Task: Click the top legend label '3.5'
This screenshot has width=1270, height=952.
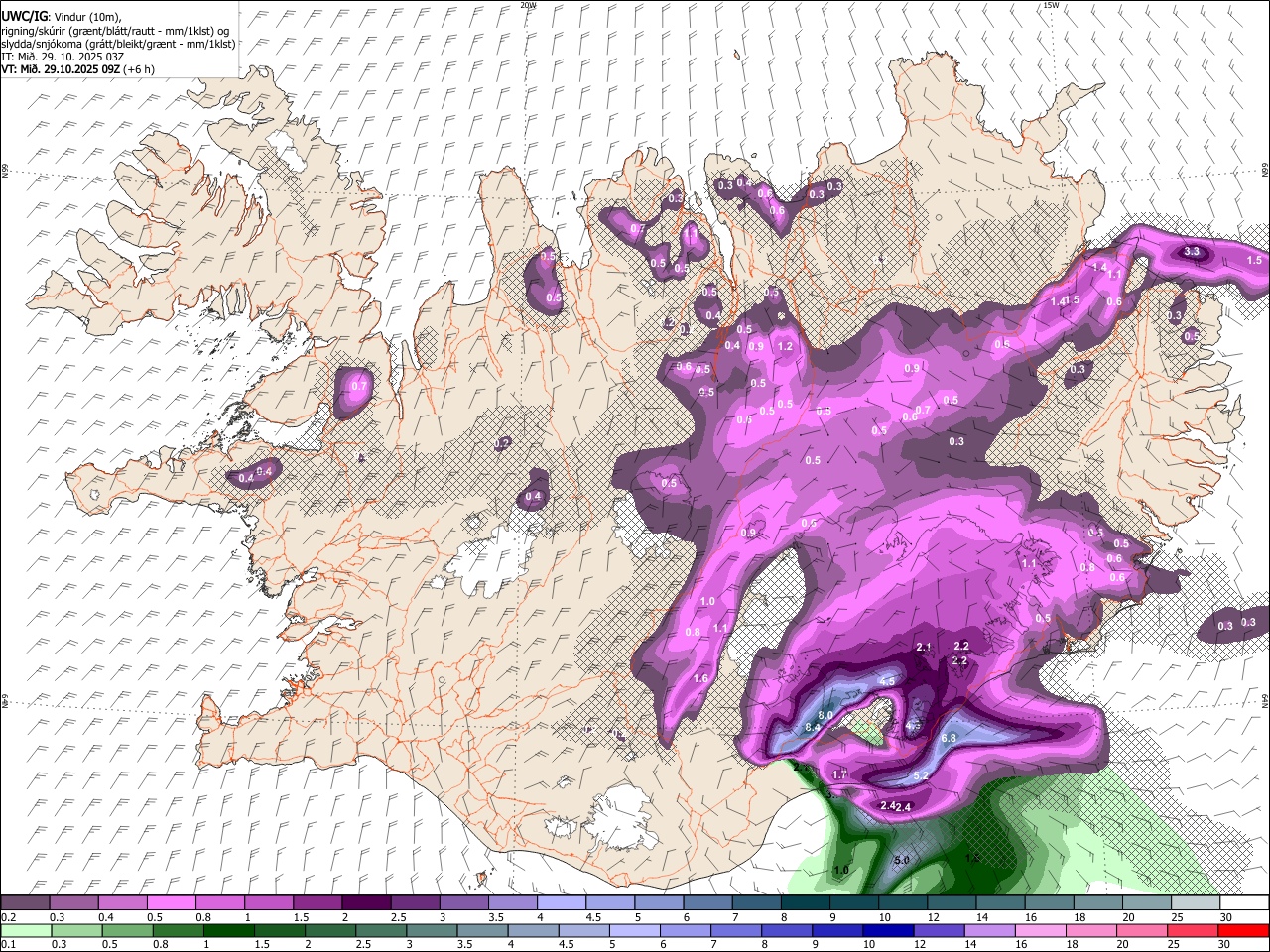Action: (x=496, y=917)
